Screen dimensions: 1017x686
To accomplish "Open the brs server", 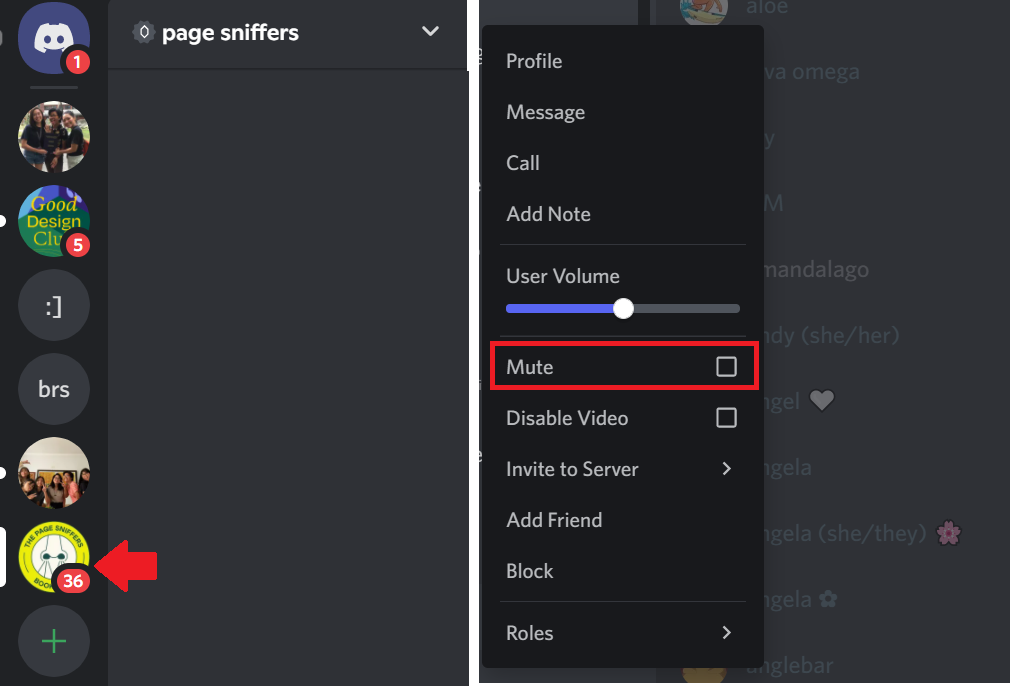I will click(x=53, y=389).
